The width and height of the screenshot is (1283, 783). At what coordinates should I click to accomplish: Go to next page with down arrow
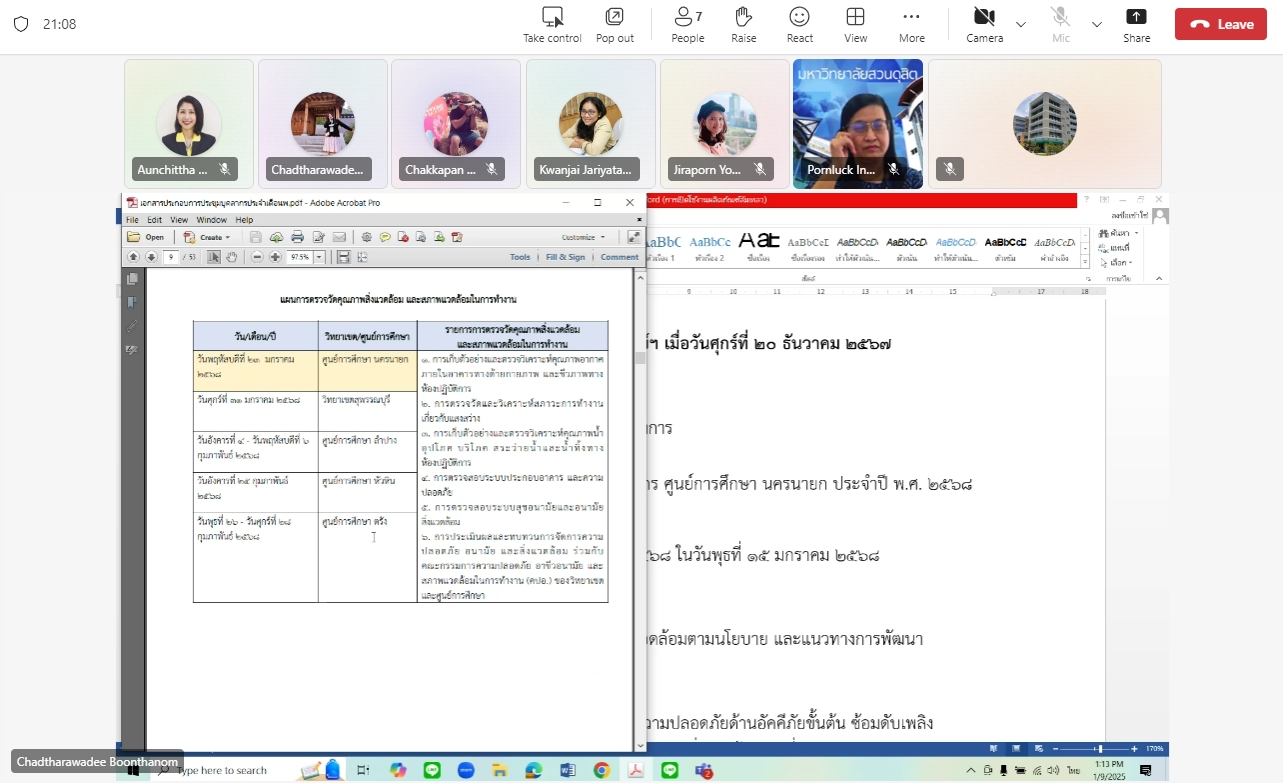(x=151, y=257)
